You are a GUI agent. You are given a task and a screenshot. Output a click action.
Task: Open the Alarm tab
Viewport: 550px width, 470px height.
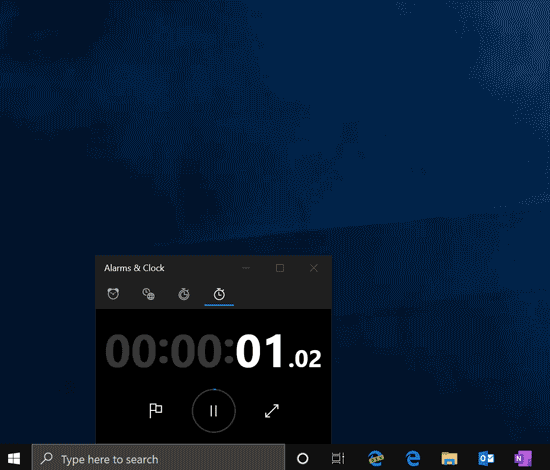click(x=113, y=294)
